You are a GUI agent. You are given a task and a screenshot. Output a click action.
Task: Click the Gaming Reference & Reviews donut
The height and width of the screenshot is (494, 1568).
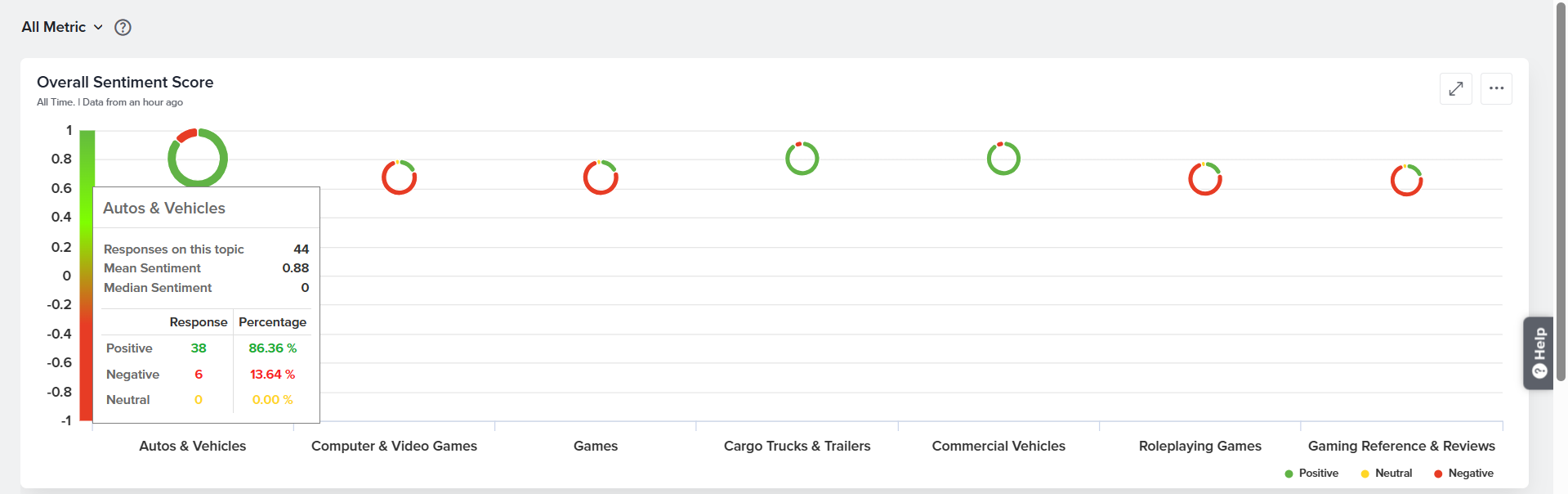tap(1407, 181)
